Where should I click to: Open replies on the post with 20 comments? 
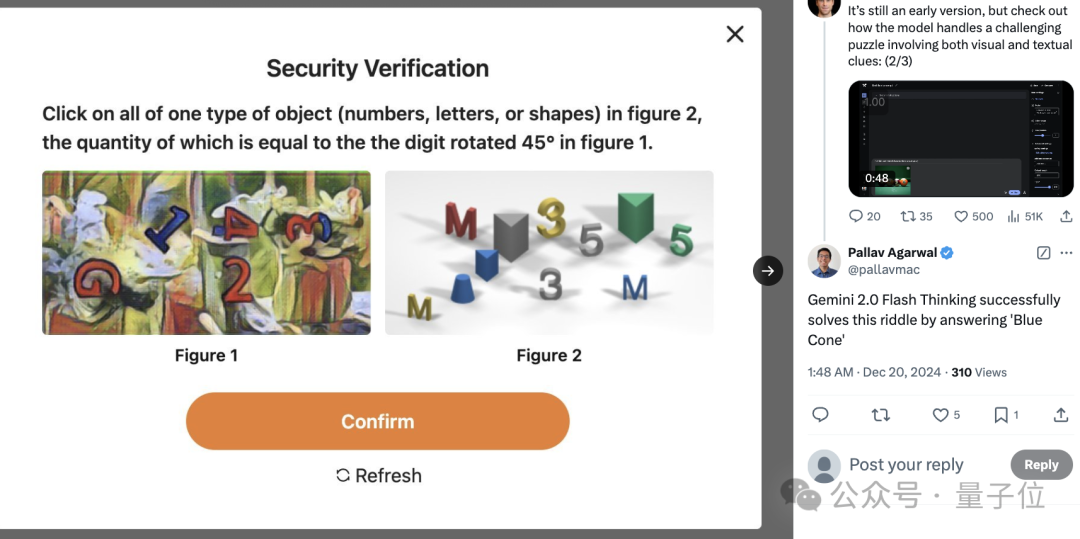click(864, 216)
